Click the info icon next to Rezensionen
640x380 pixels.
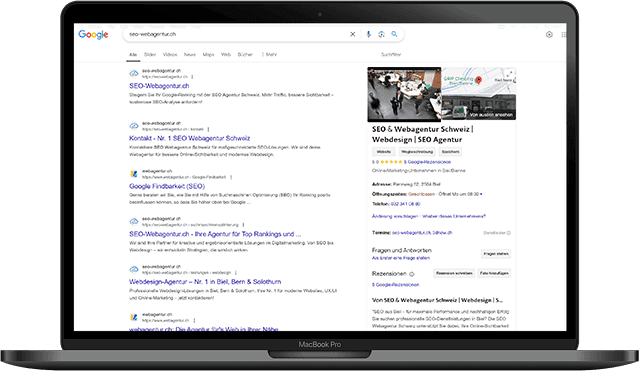pos(411,274)
